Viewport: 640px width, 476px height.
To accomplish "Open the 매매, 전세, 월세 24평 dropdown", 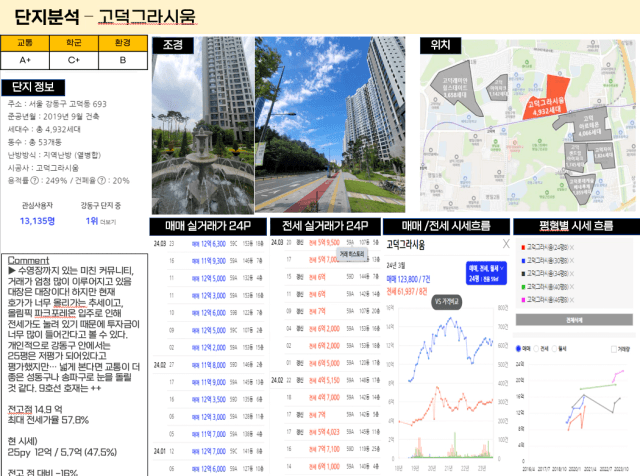I will point(486,273).
